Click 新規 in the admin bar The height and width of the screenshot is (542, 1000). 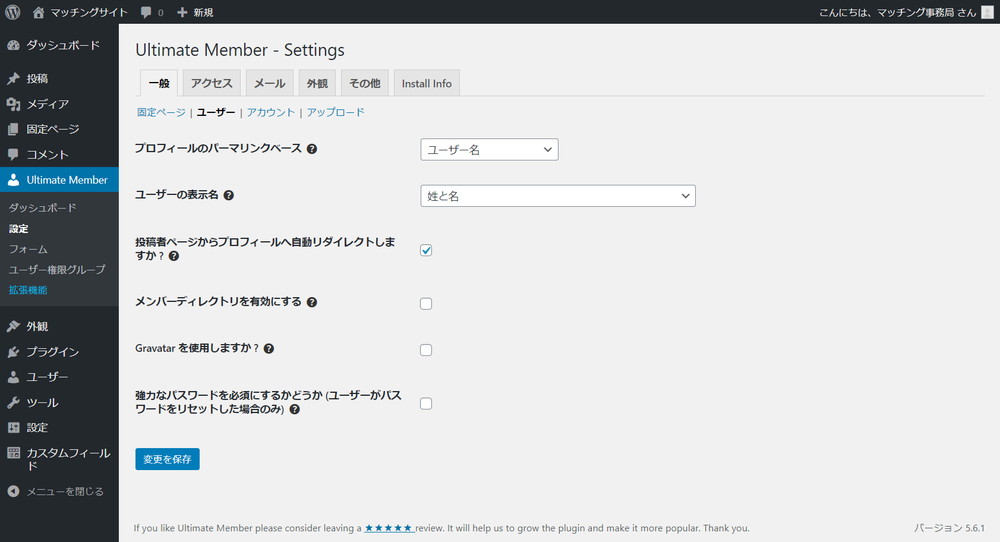tap(203, 12)
